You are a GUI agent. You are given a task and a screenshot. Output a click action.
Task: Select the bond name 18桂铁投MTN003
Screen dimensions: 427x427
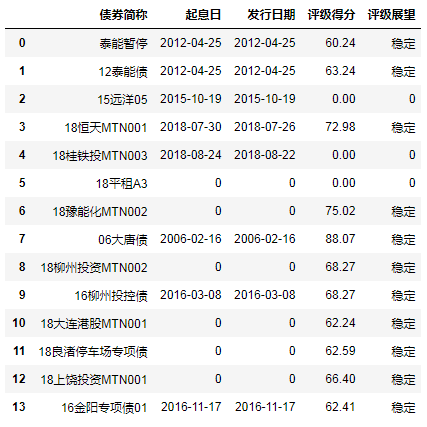click(100, 155)
